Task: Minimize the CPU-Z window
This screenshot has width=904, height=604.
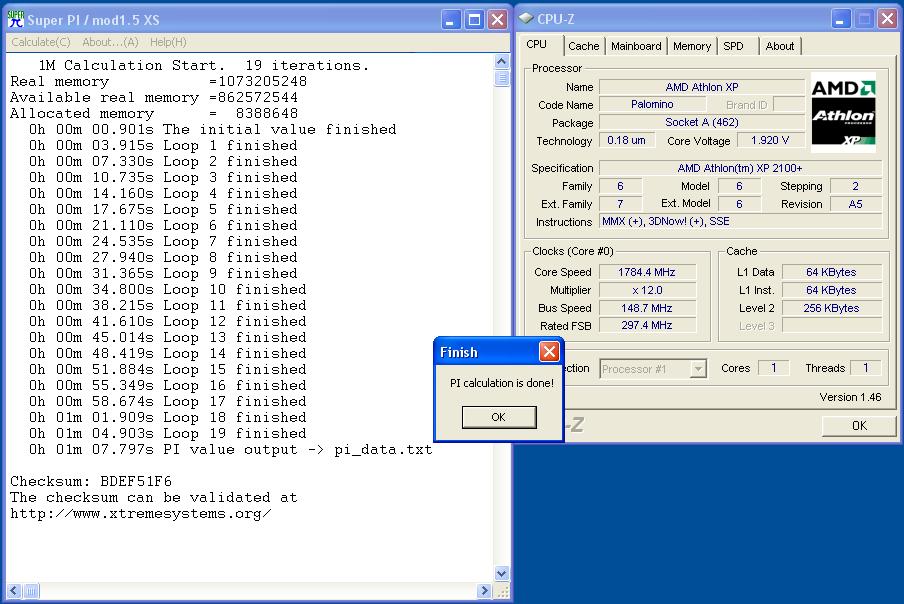Action: [841, 19]
